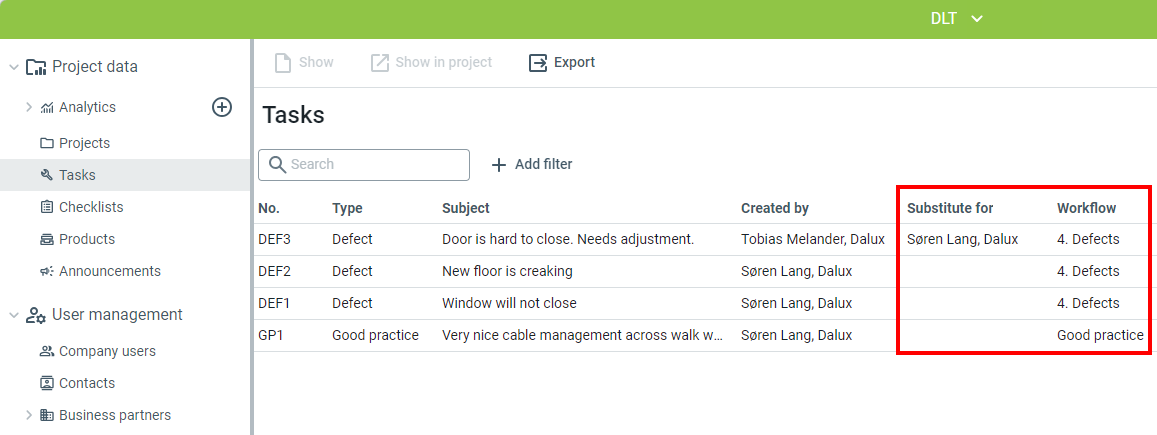Click the Announcements megaphone icon
The image size is (1157, 435).
point(46,271)
